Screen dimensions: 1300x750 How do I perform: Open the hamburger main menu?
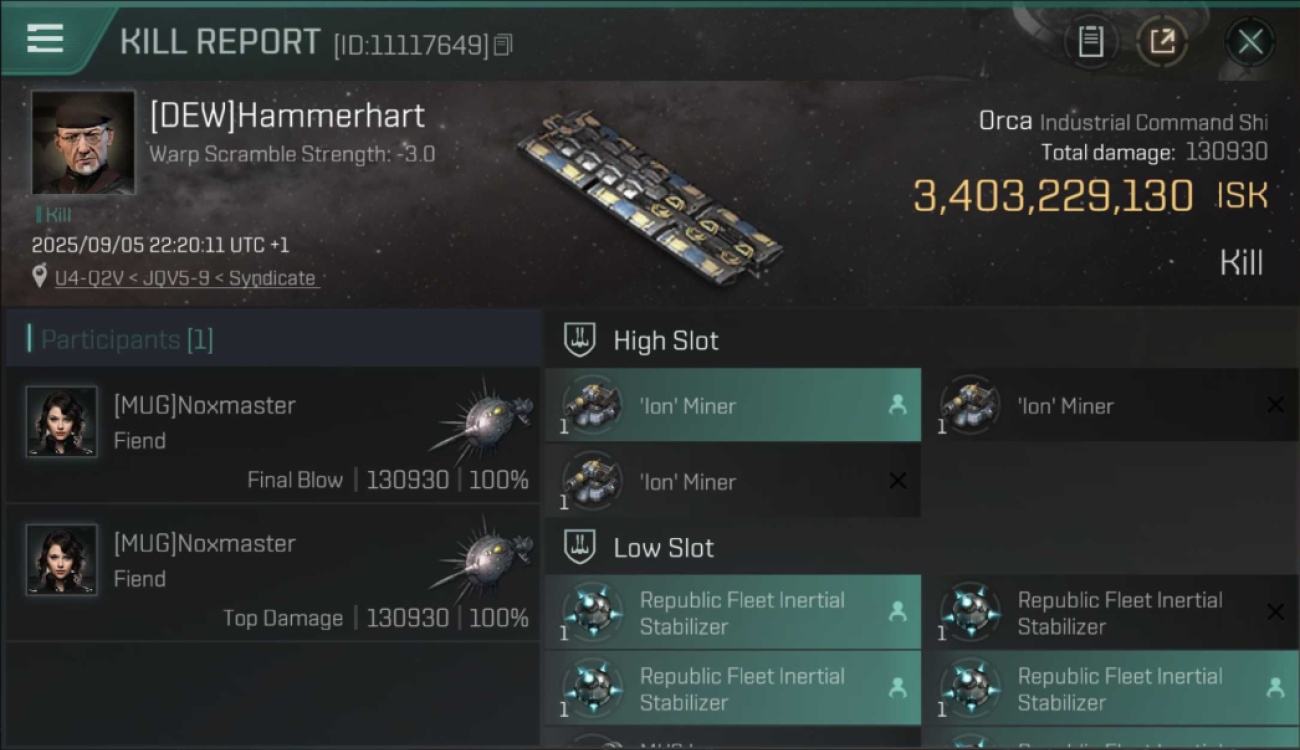tap(45, 39)
